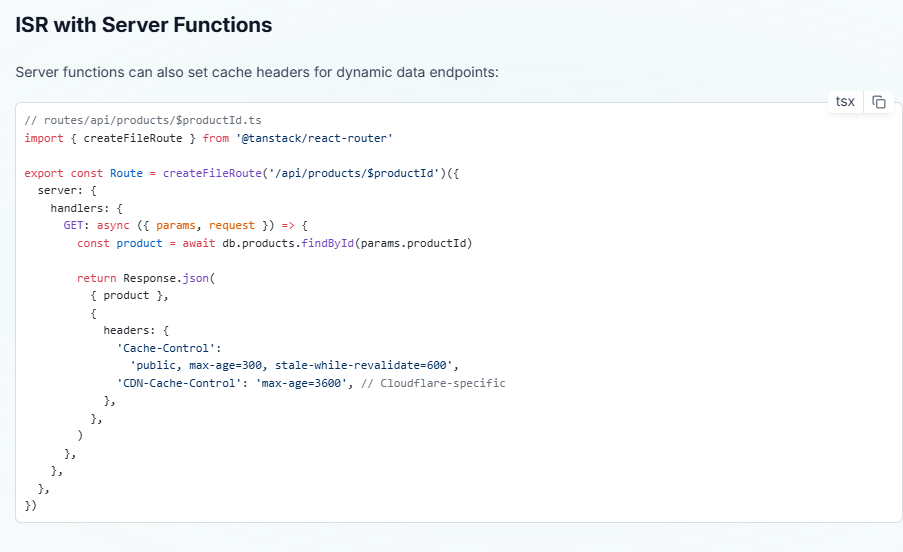Click the routes file path comment line
Viewport: 903px width, 552px height.
click(x=129, y=120)
